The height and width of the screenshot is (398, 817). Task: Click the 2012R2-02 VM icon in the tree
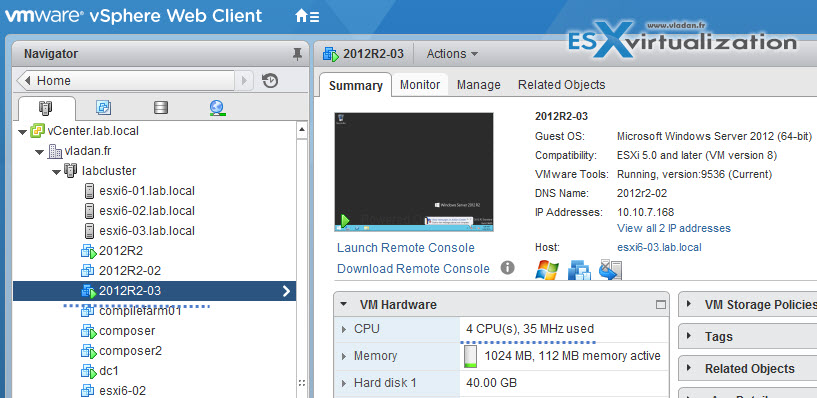pos(88,271)
